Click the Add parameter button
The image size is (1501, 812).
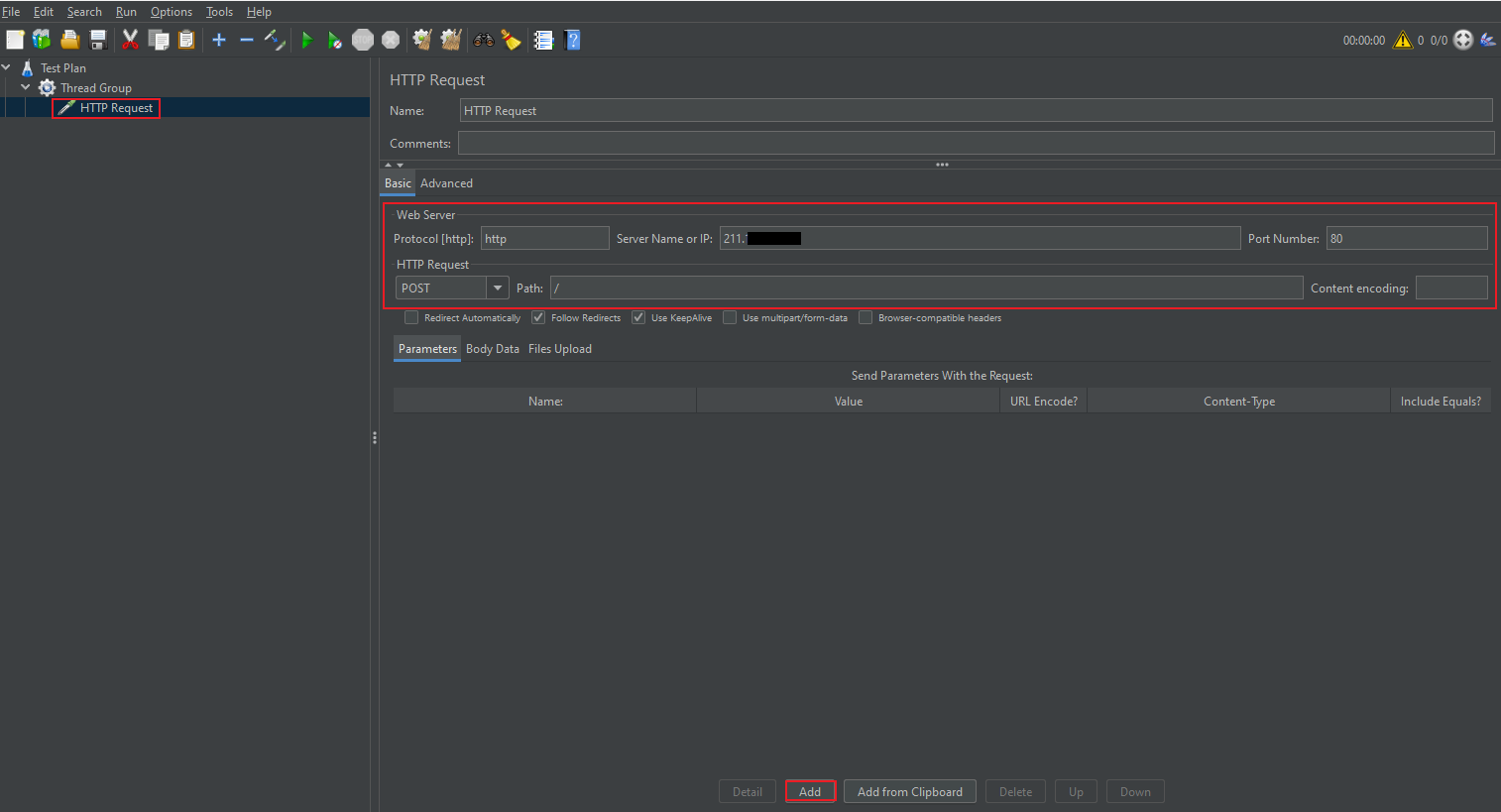810,791
